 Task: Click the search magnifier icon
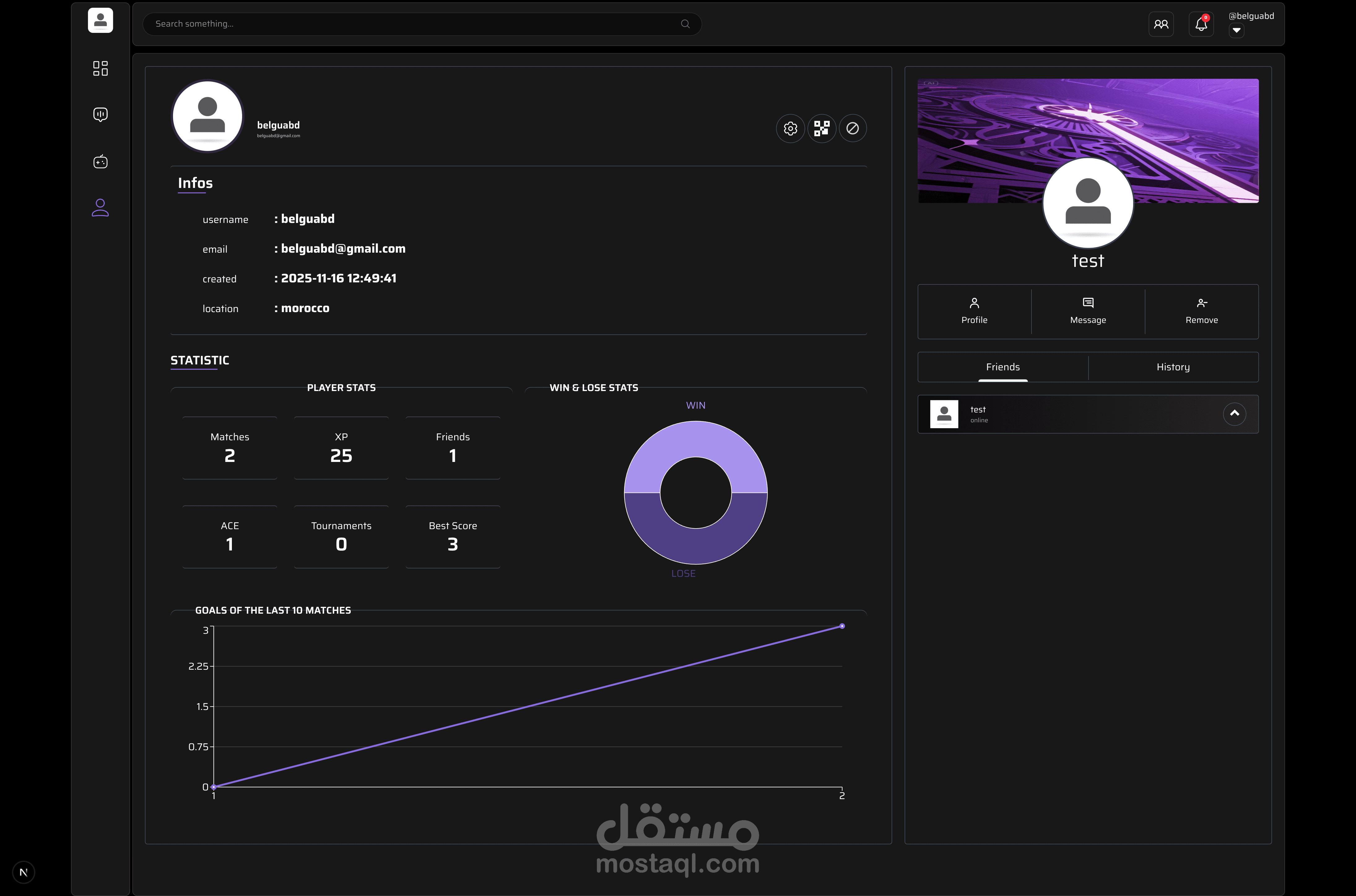tap(685, 24)
